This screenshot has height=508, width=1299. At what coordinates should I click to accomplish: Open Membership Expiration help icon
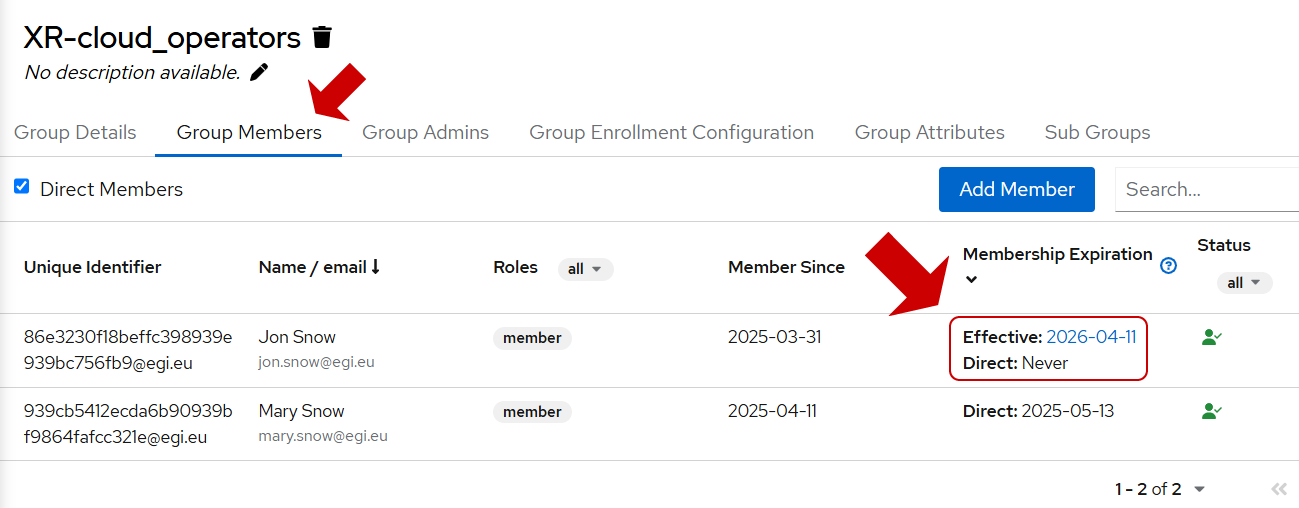tap(1168, 266)
